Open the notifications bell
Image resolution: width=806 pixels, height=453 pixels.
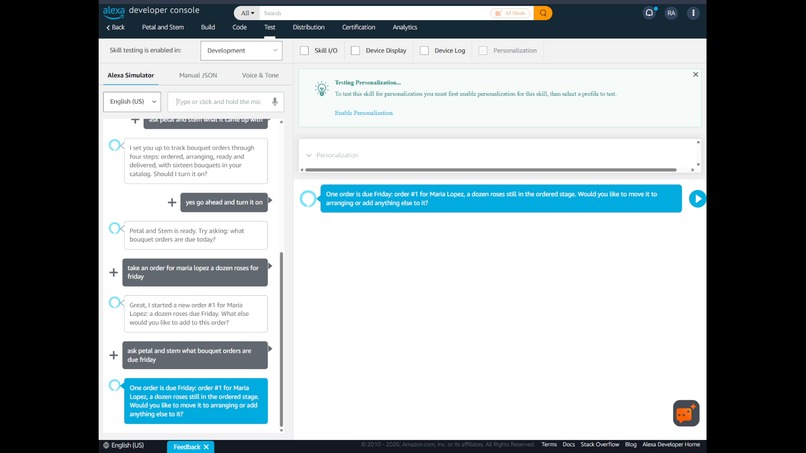pyautogui.click(x=649, y=13)
